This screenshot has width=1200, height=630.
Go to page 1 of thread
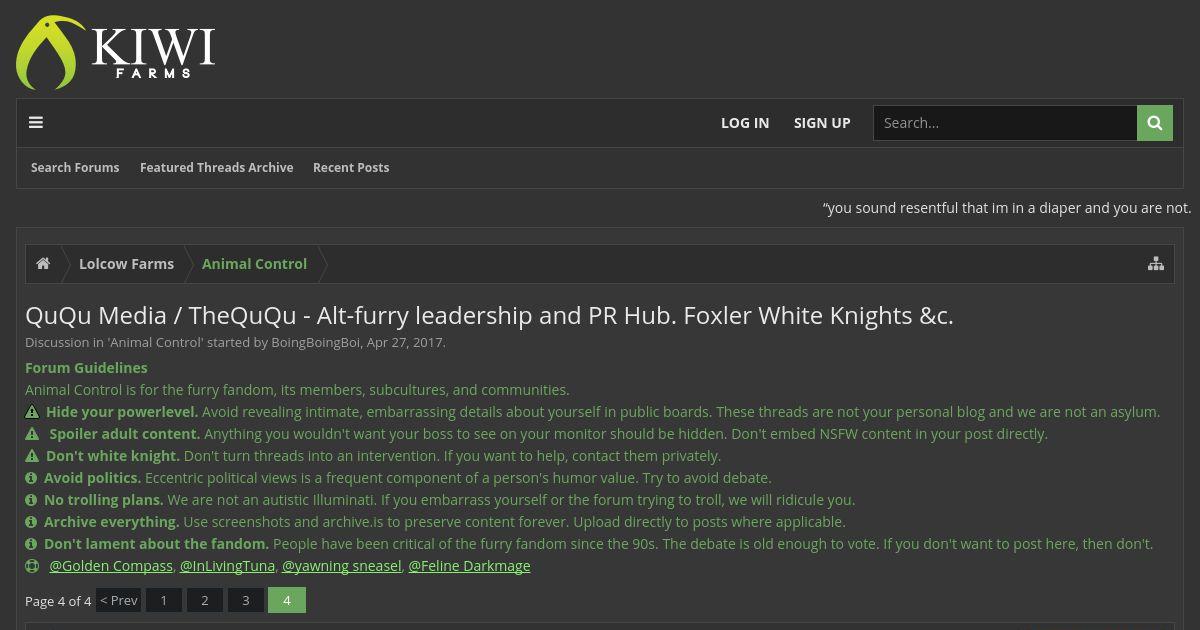coord(164,600)
